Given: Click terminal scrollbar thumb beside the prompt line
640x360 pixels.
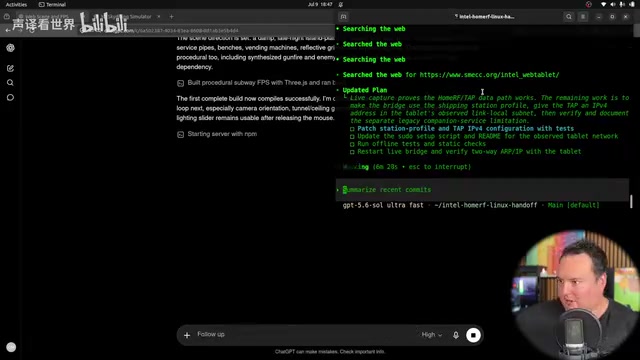Looking at the screenshot, I should 631,201.
